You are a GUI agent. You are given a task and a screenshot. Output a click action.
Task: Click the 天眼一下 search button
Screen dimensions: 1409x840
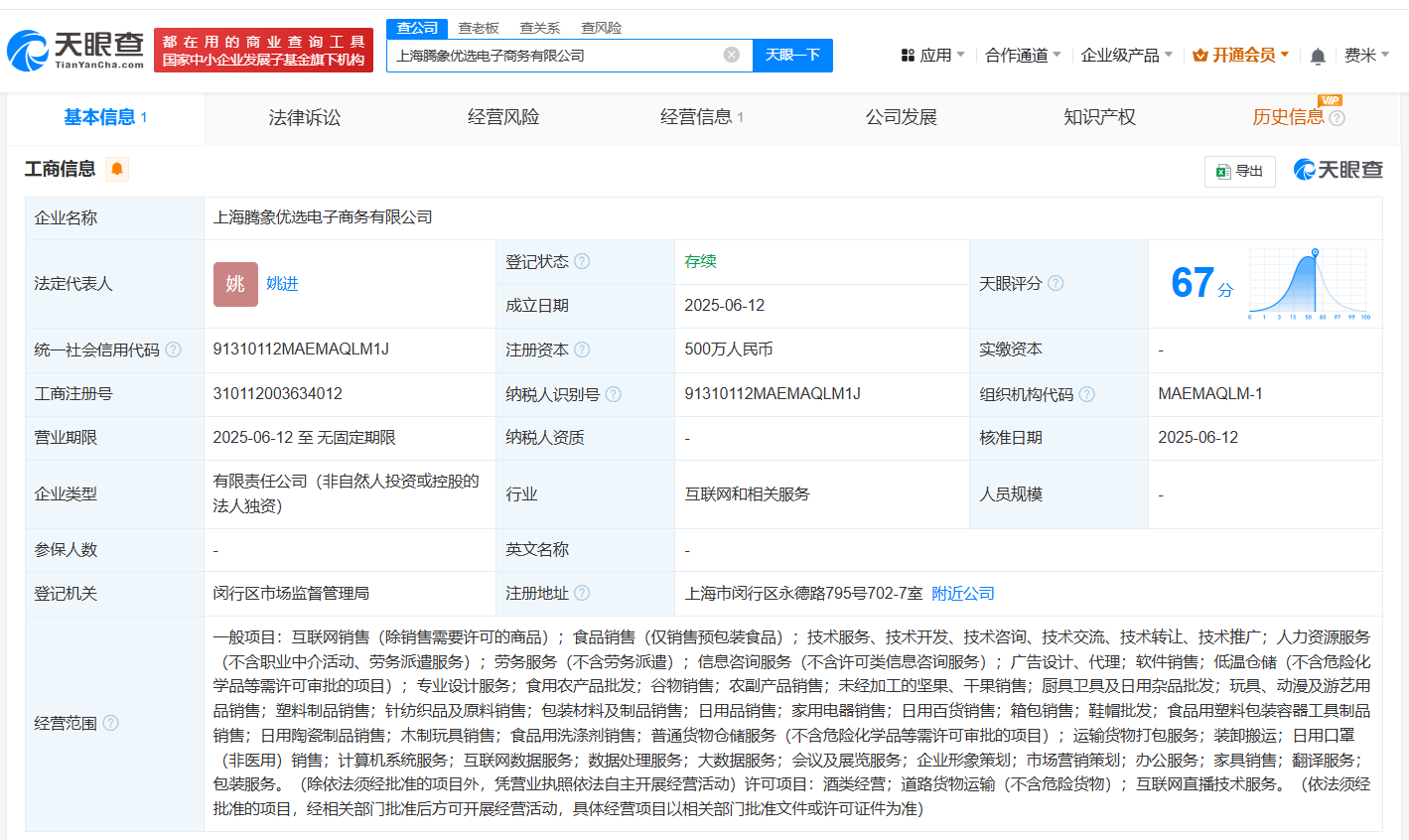tap(792, 55)
